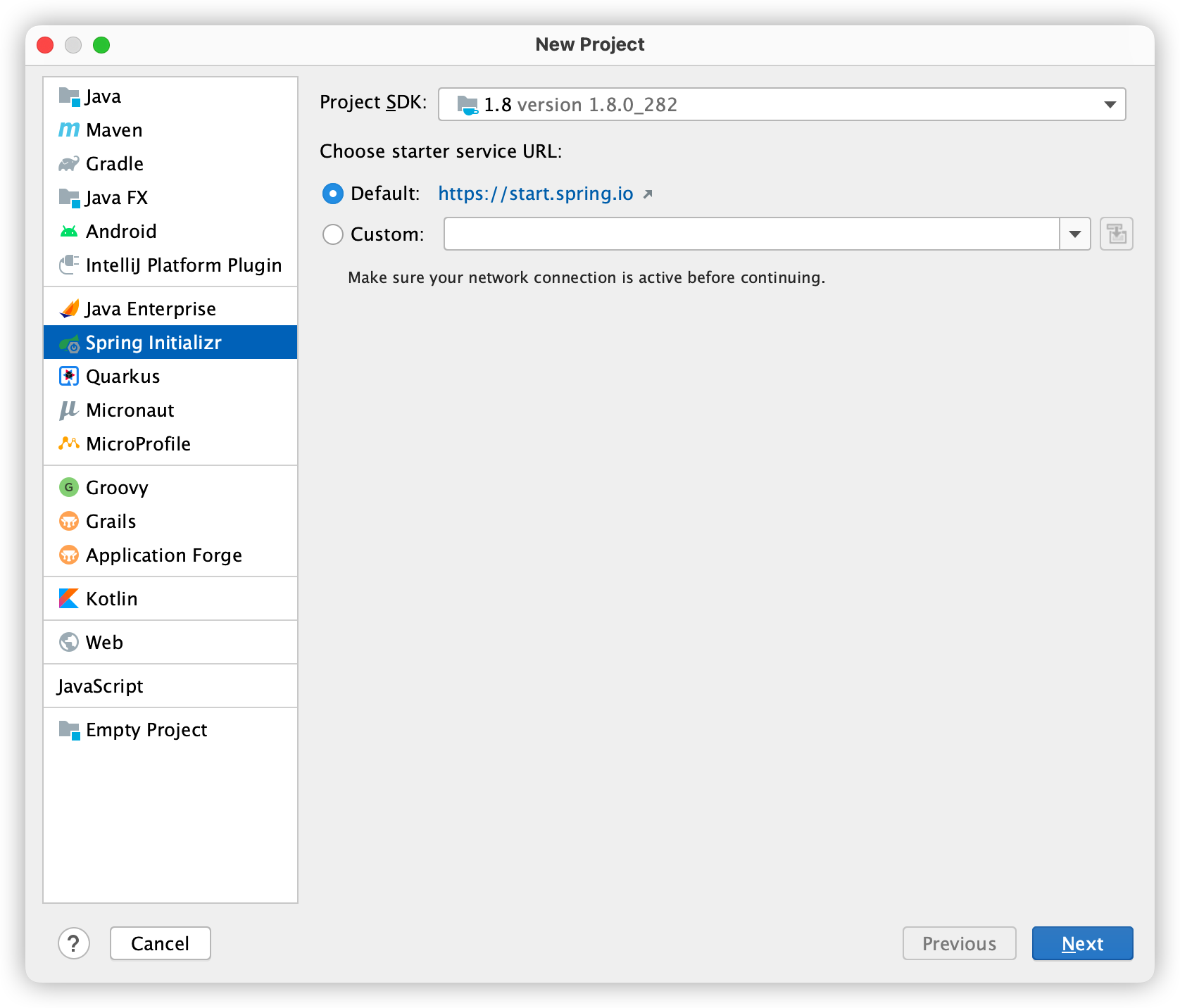Select the Custom starter service radio button
Viewport: 1180px width, 1008px height.
coord(333,234)
